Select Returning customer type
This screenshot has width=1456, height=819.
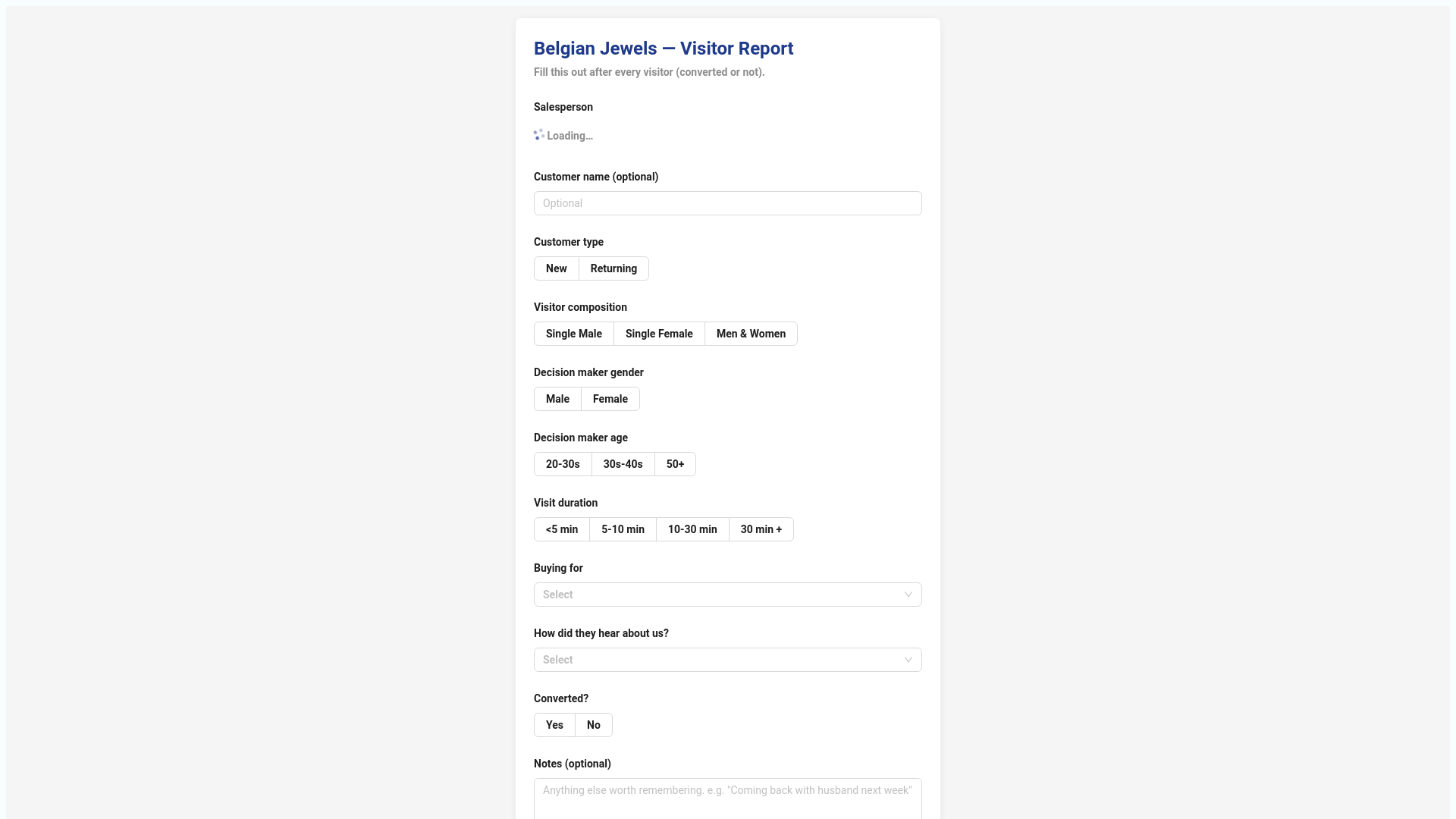pos(613,268)
